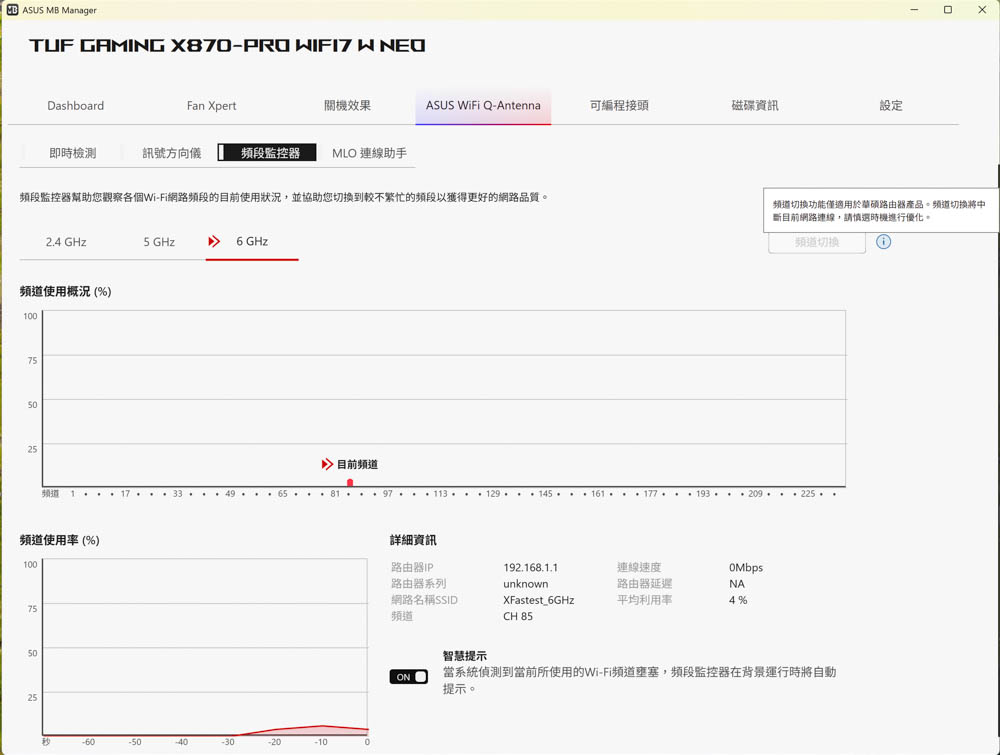The width and height of the screenshot is (1000, 755).
Task: Switch to the Fan Xpert tab
Action: click(212, 106)
